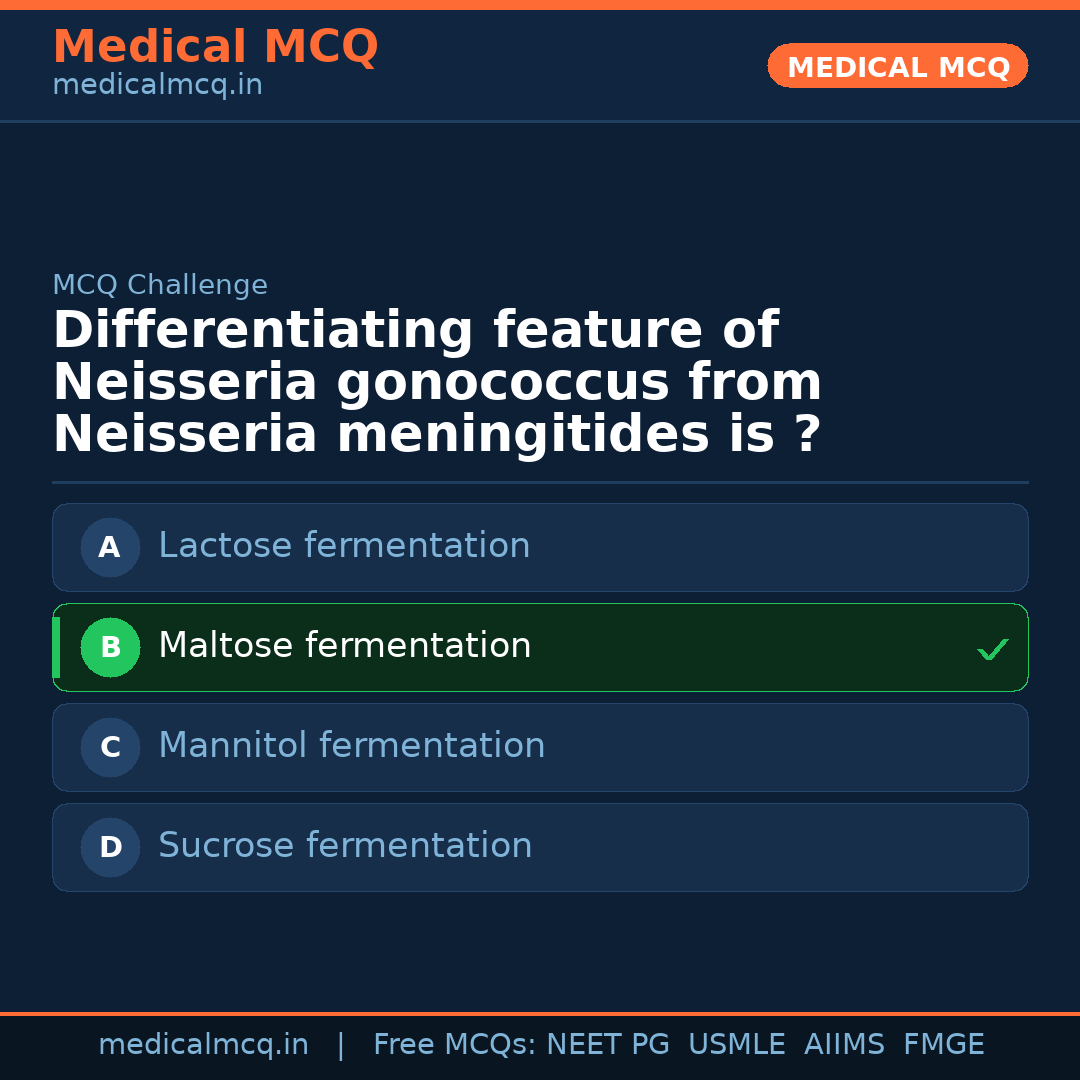The width and height of the screenshot is (1080, 1080).
Task: Click the FMGE footer label
Action: 943,1045
